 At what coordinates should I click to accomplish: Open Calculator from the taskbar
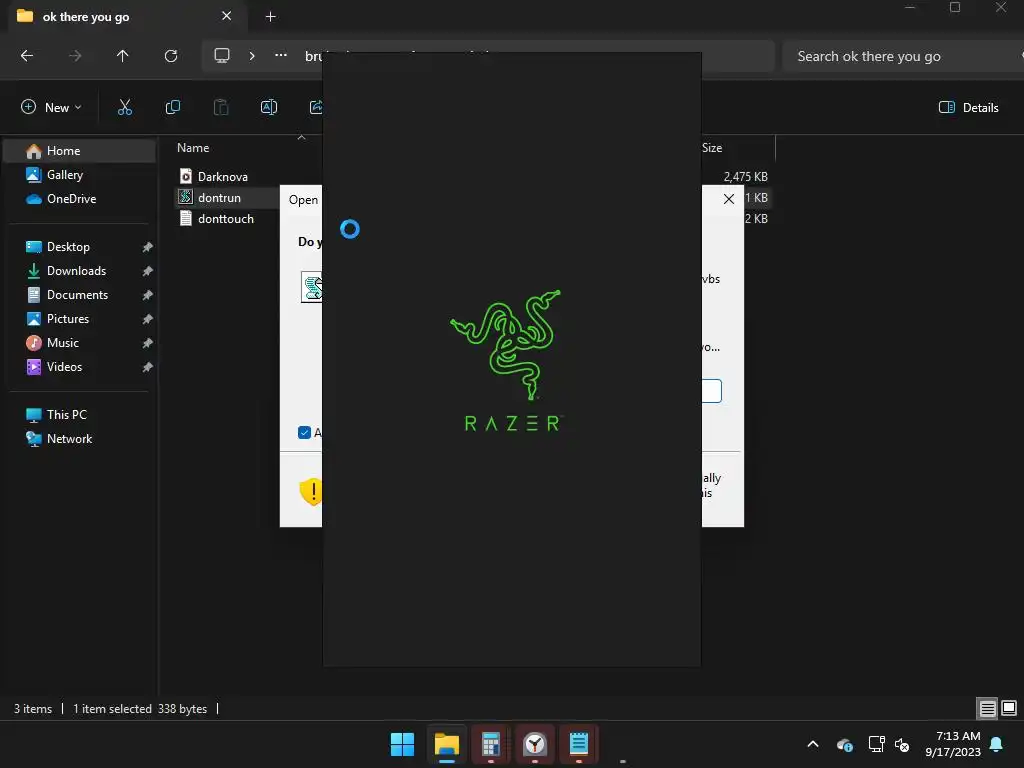pos(490,744)
